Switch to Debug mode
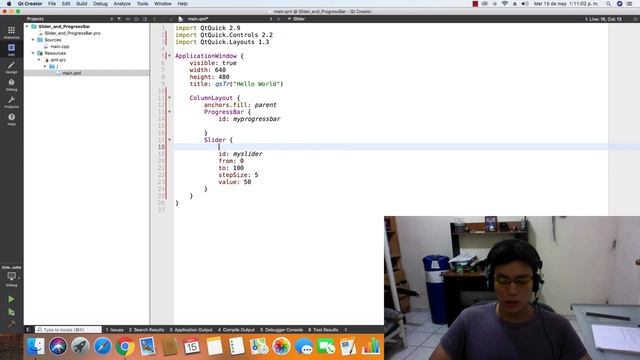The height and width of the screenshot is (360, 640). [11, 85]
